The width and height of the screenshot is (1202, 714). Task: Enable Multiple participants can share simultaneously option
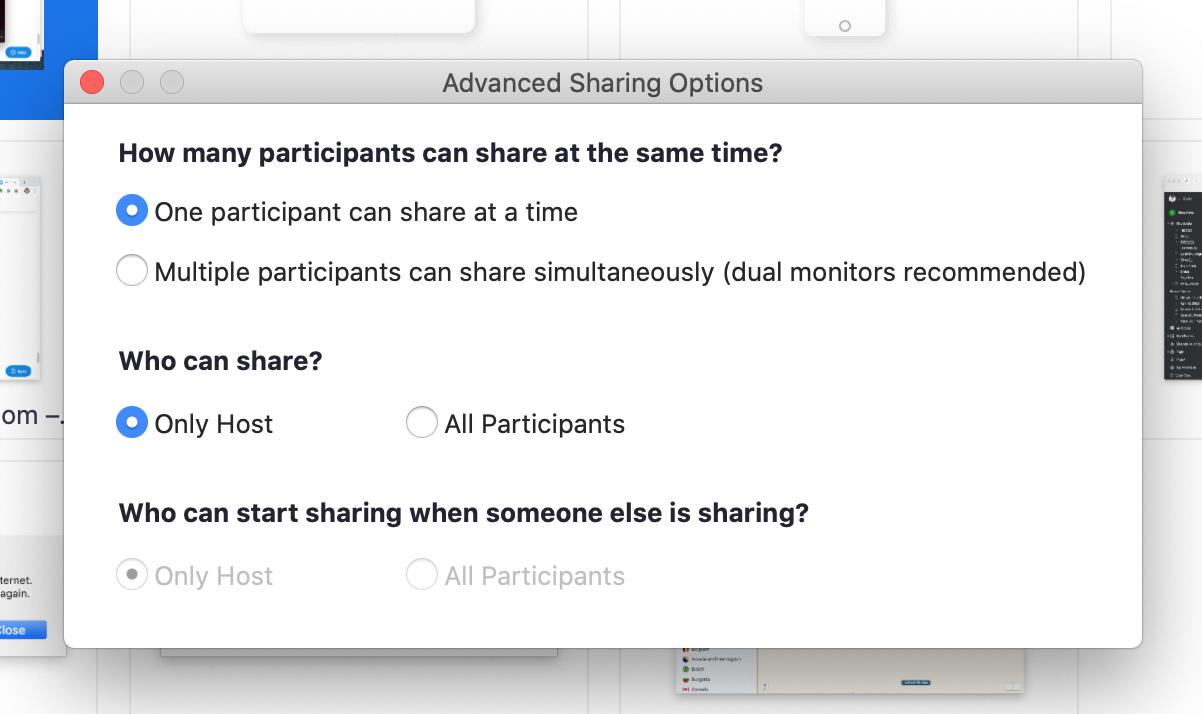(601, 271)
